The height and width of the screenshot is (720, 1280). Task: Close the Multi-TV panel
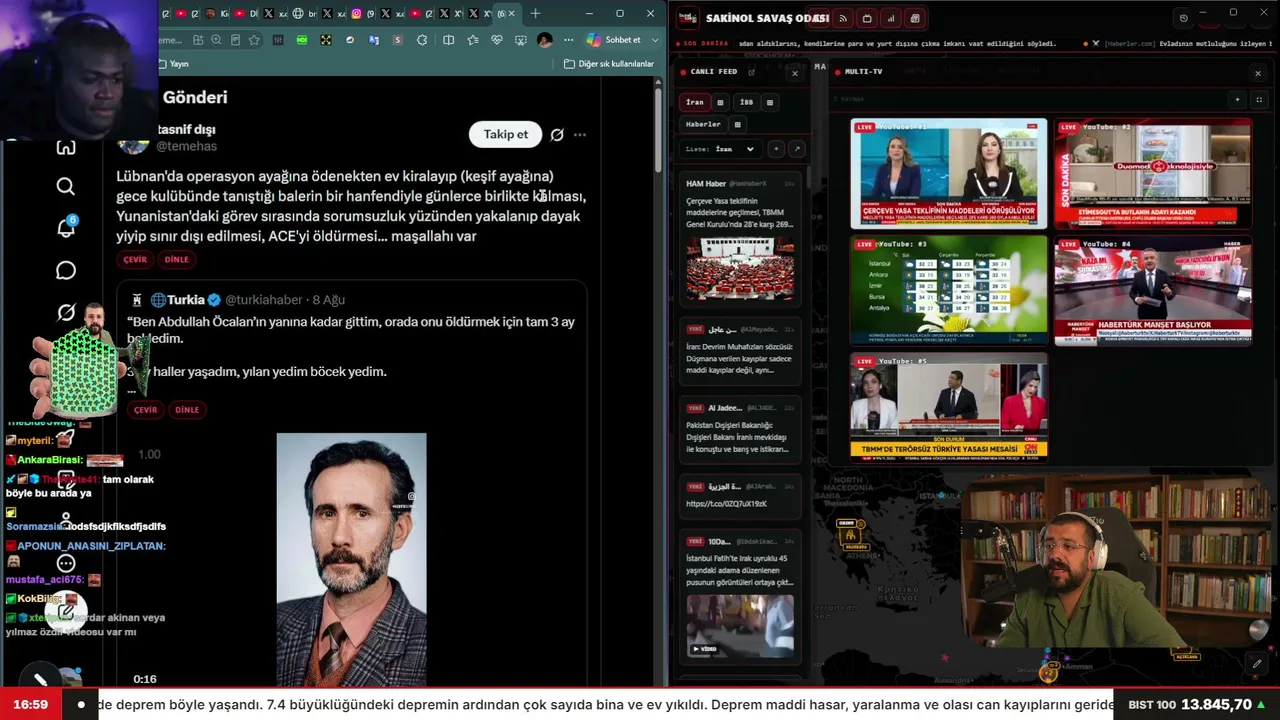click(x=1258, y=73)
